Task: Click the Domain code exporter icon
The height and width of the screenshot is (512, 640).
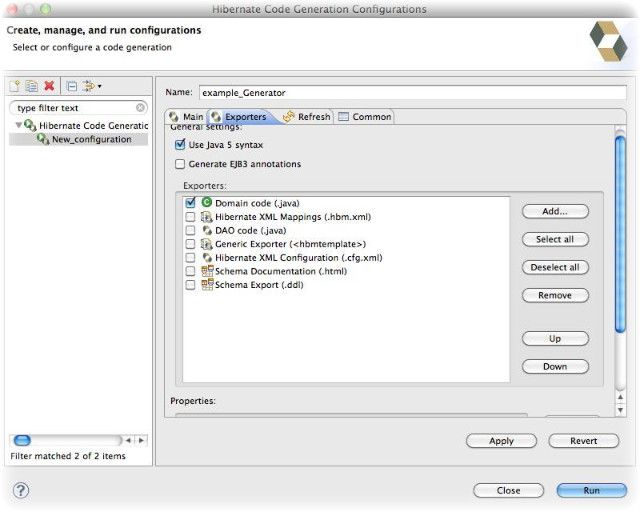Action: click(x=207, y=202)
